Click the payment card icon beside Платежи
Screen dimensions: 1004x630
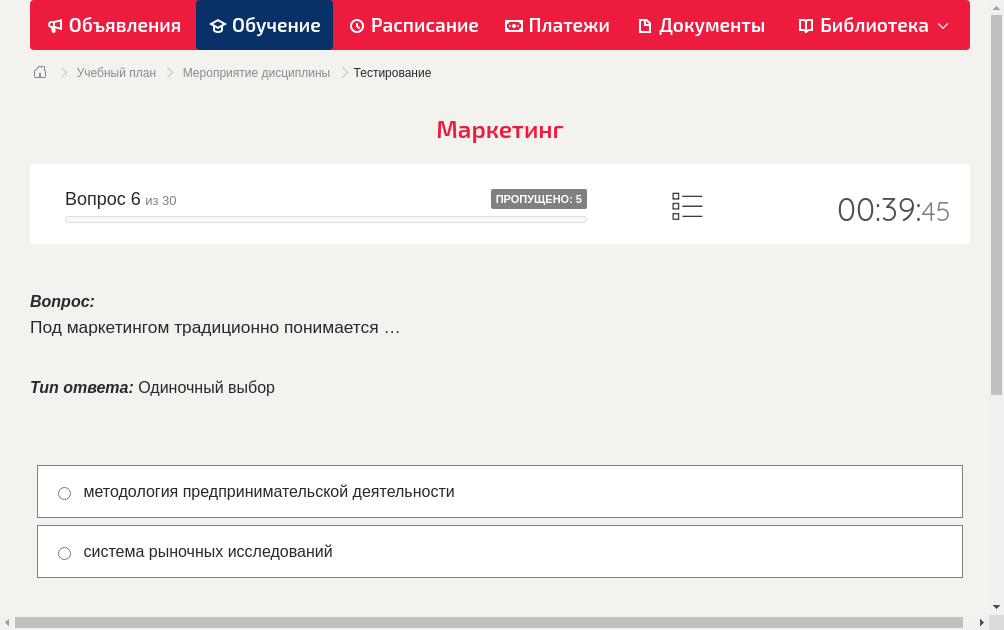tap(513, 25)
